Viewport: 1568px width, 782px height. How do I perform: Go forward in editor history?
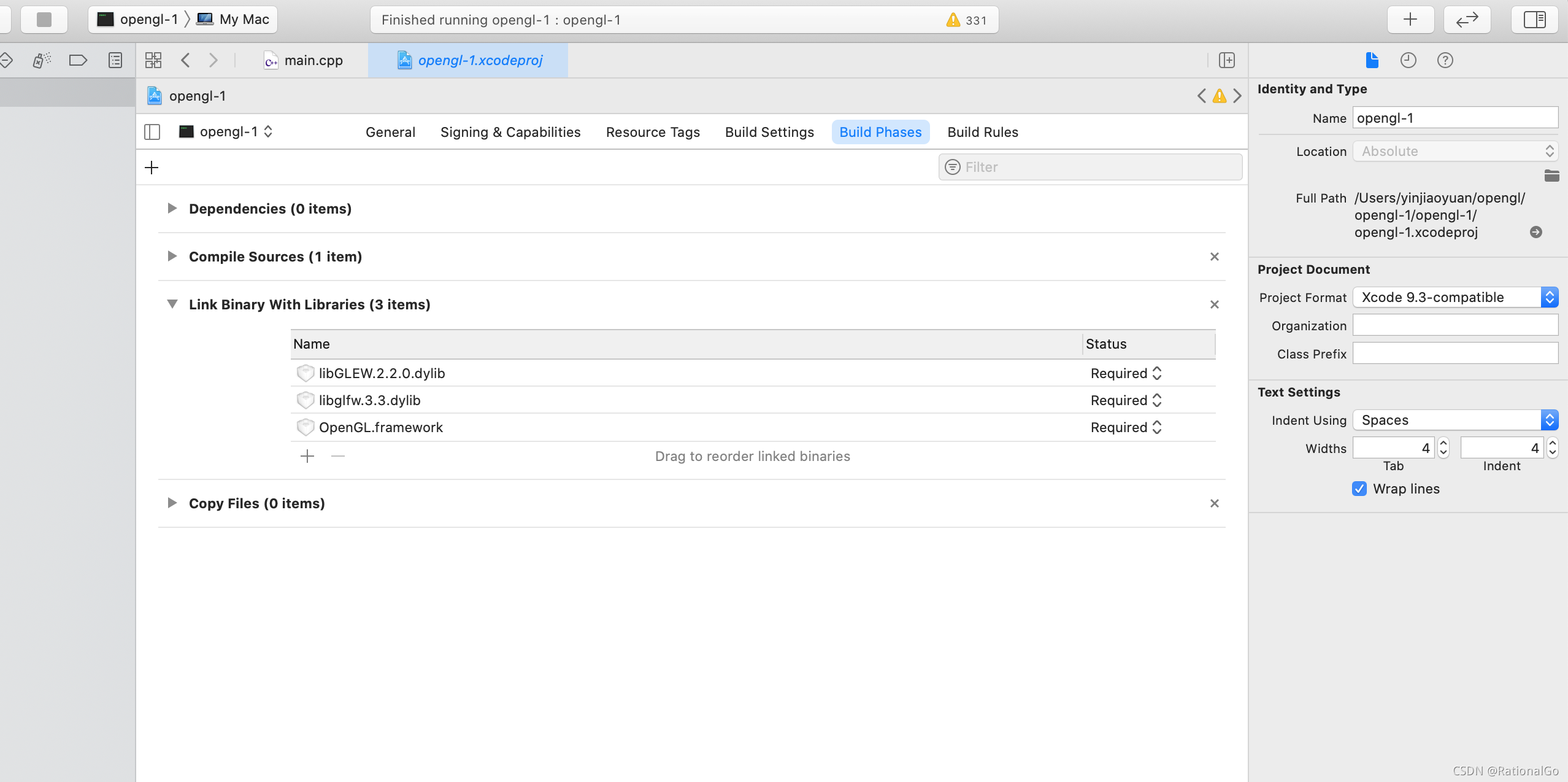pos(213,60)
